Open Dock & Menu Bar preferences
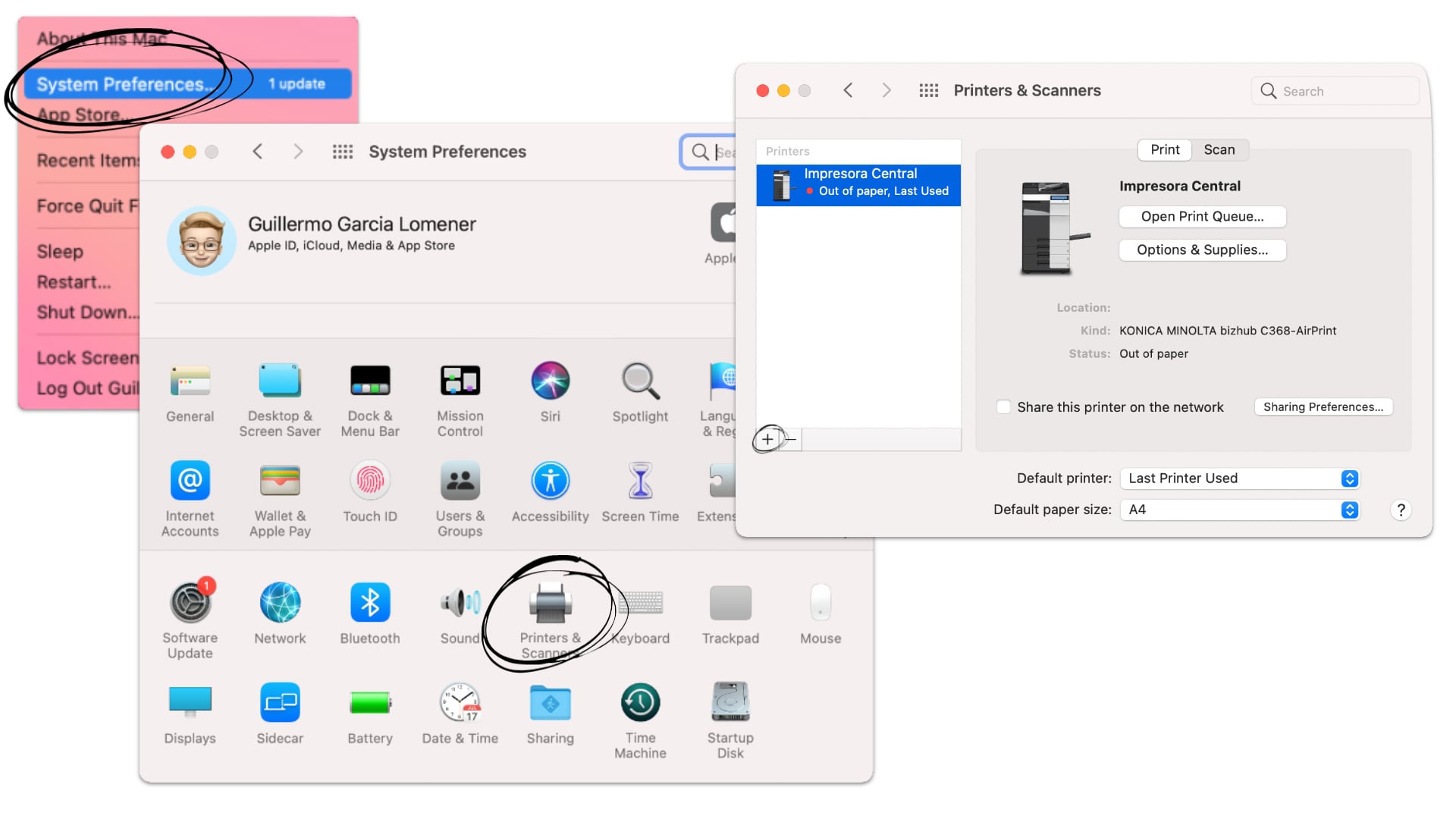This screenshot has width=1456, height=819. click(370, 399)
